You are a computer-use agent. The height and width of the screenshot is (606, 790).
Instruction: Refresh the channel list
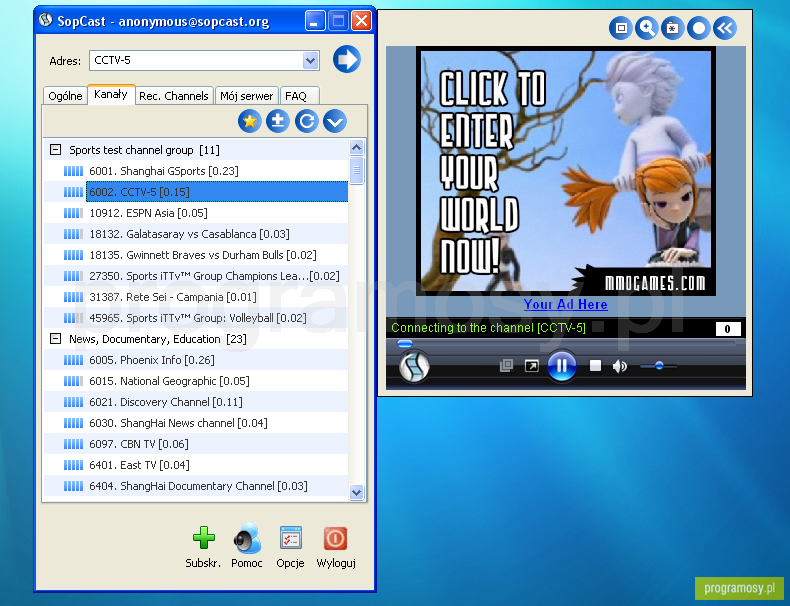[x=306, y=121]
